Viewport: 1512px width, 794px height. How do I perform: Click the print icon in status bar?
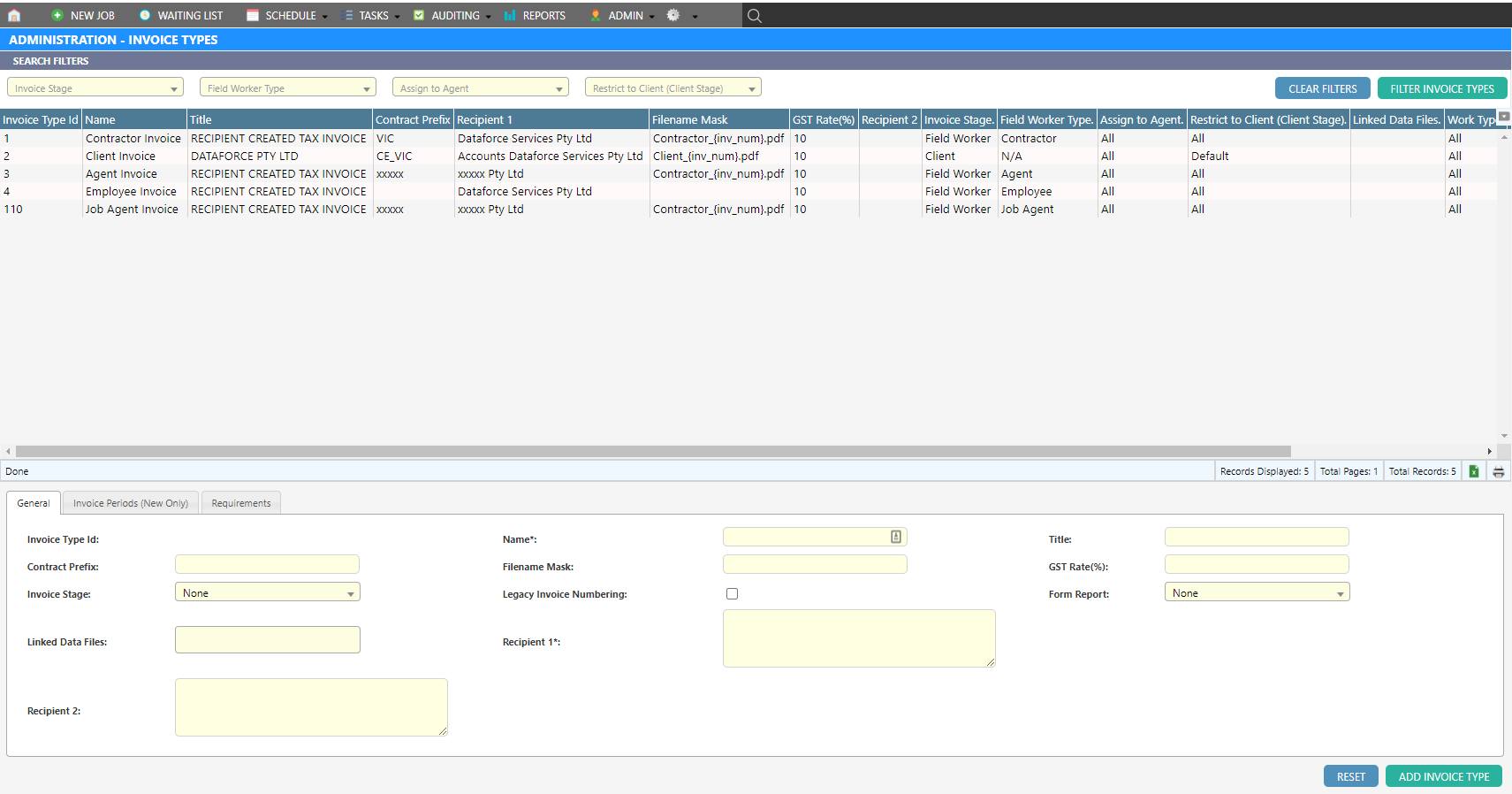1498,471
